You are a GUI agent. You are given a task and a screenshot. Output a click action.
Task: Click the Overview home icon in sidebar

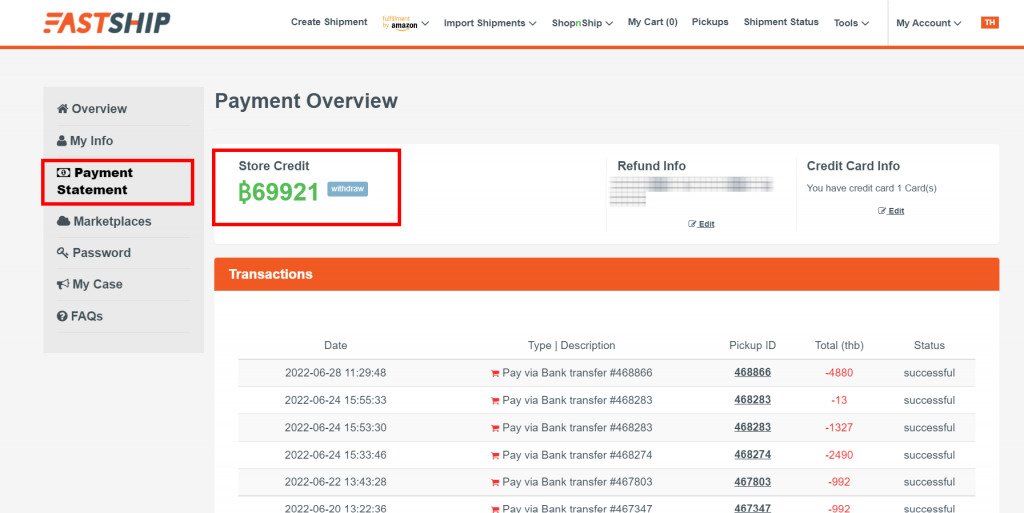point(63,109)
